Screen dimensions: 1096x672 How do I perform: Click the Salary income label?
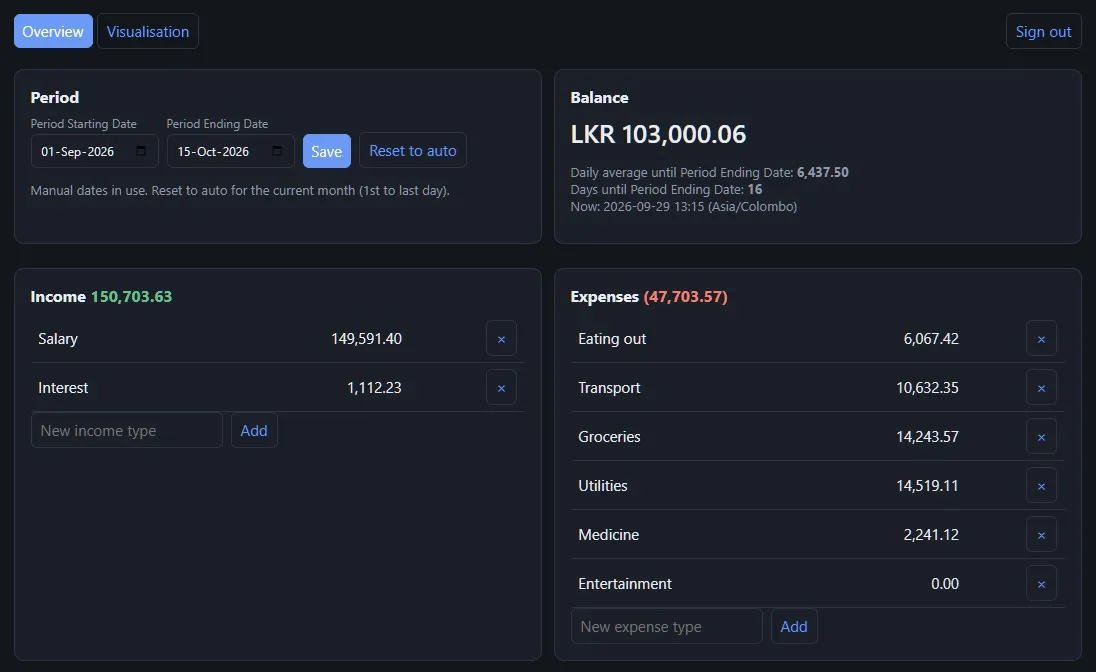[58, 339]
